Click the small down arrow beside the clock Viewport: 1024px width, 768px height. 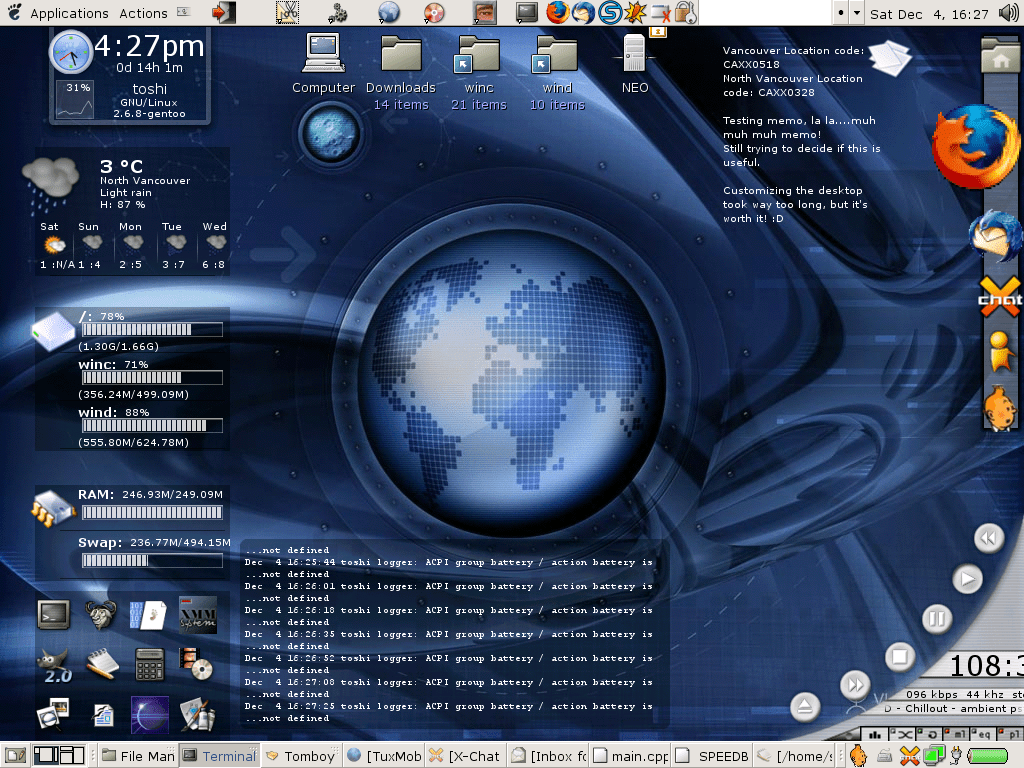[857, 13]
